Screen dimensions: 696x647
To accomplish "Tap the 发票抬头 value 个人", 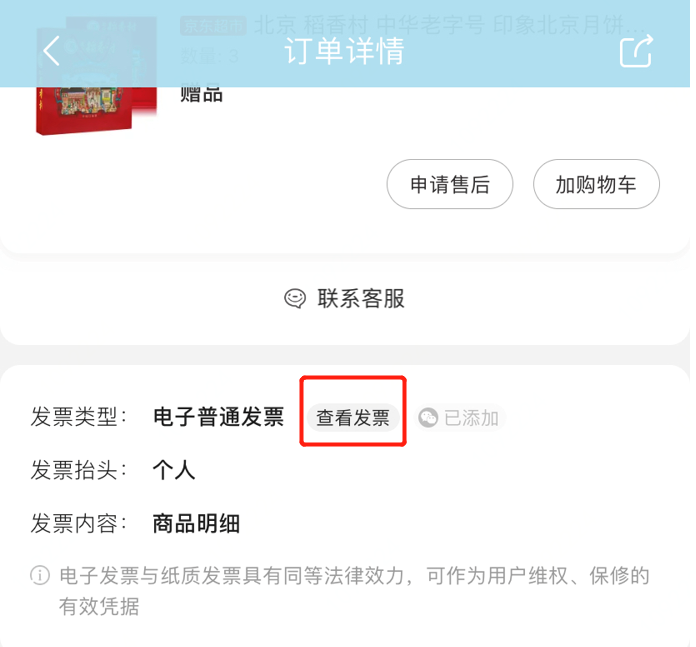I will pos(174,470).
